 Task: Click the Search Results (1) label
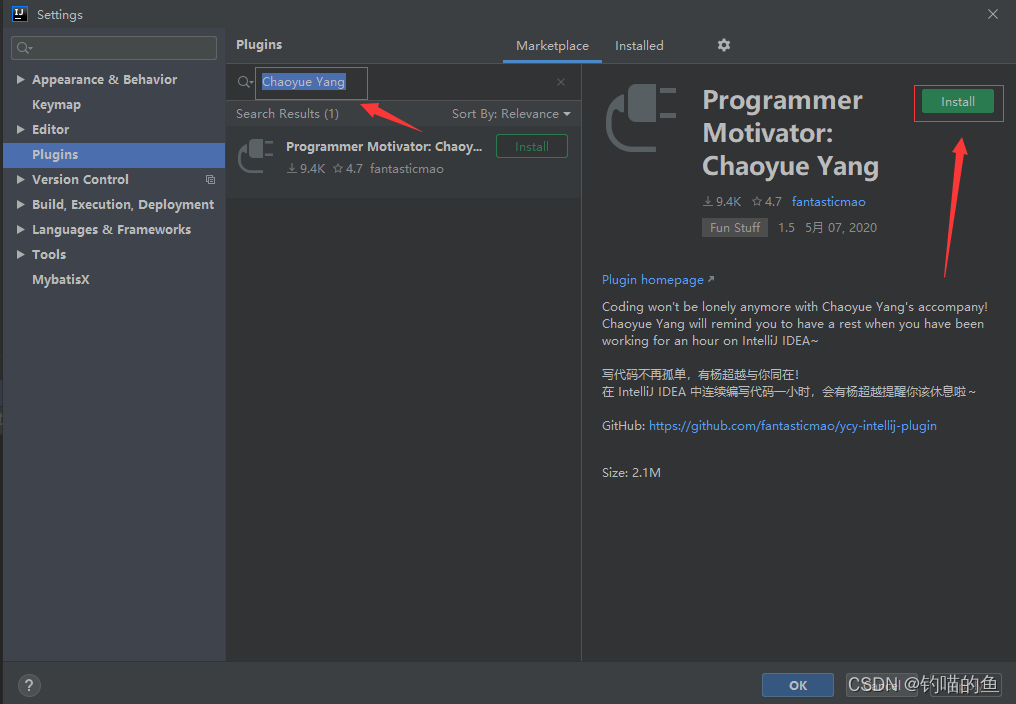point(287,113)
